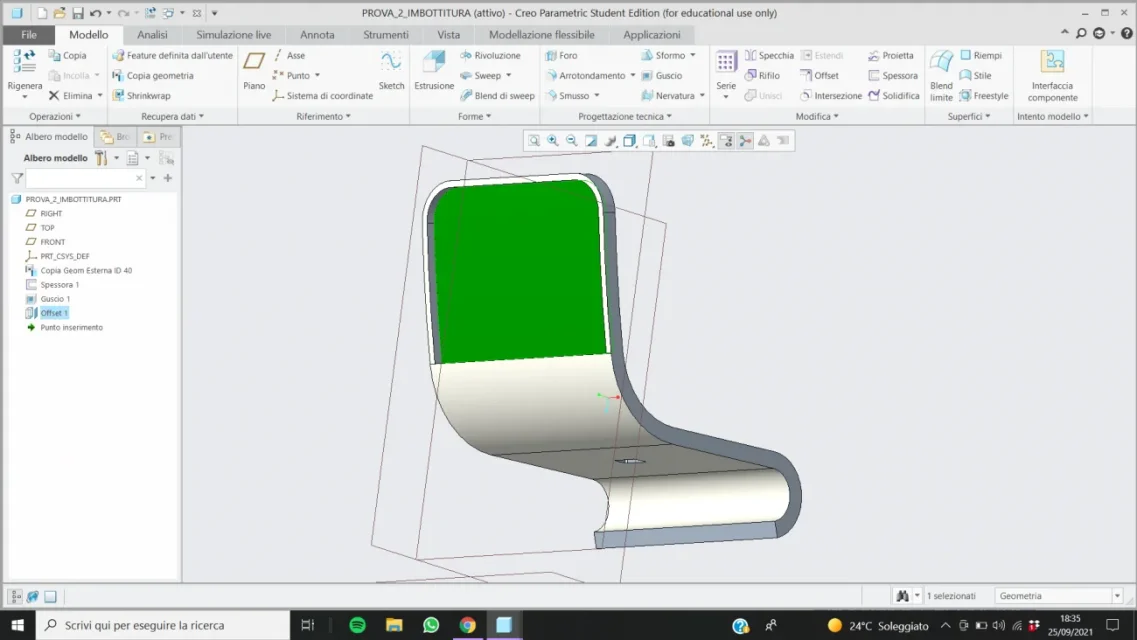Expand Progettazione tecnica group
Viewport: 1137px width, 640px height.
(x=625, y=116)
